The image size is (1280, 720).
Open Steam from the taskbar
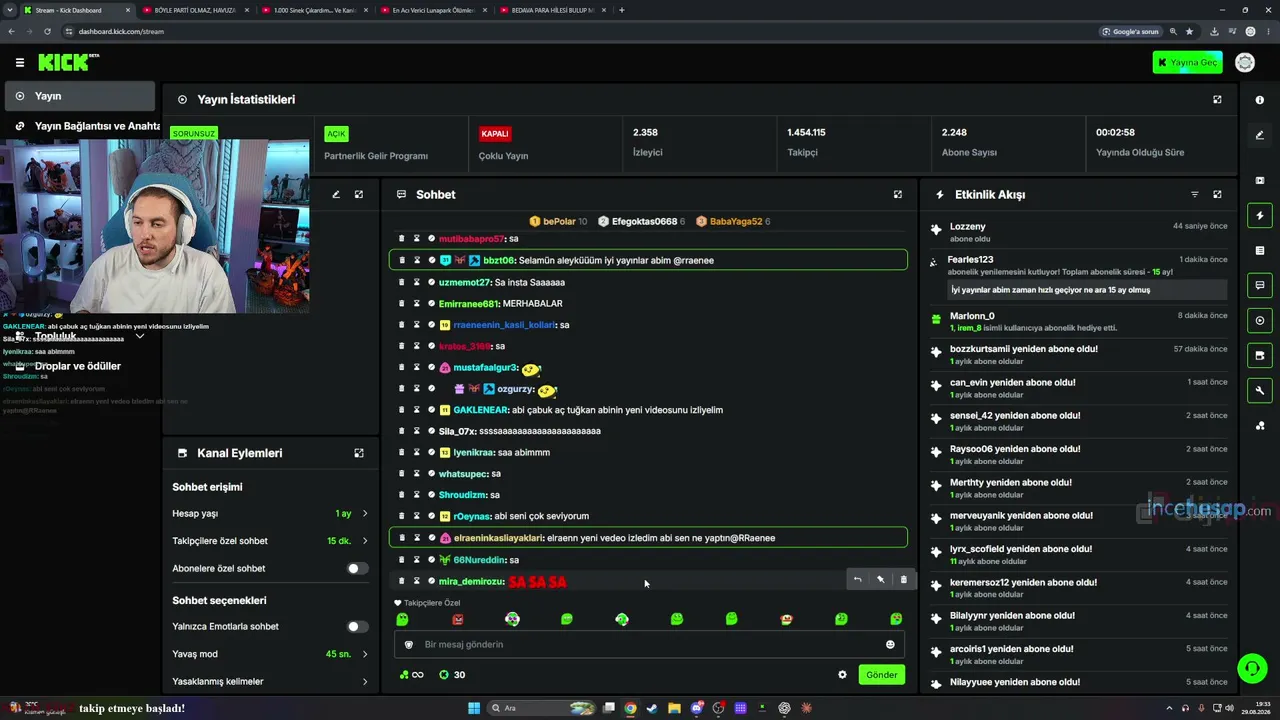tap(653, 708)
